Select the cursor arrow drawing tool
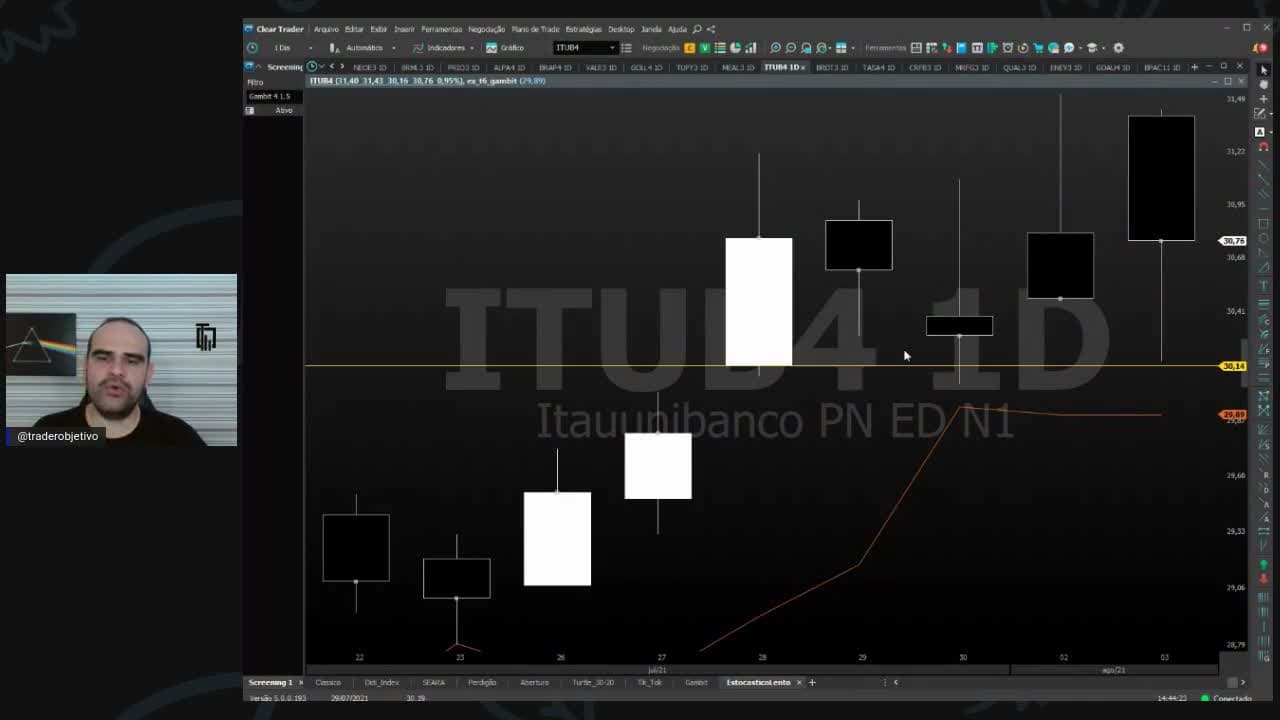The image size is (1280, 720). click(1264, 70)
